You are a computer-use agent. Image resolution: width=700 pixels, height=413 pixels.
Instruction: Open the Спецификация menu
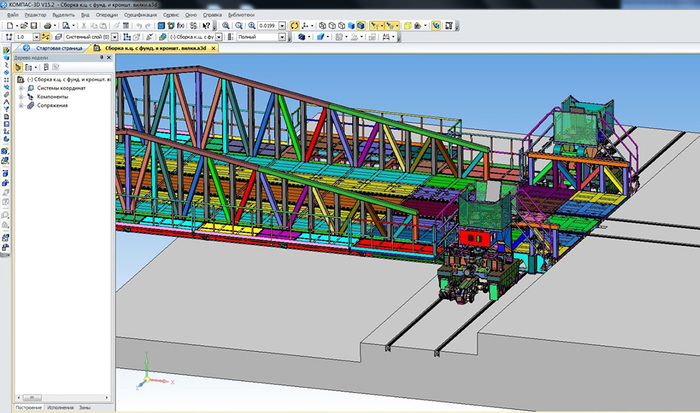click(141, 15)
